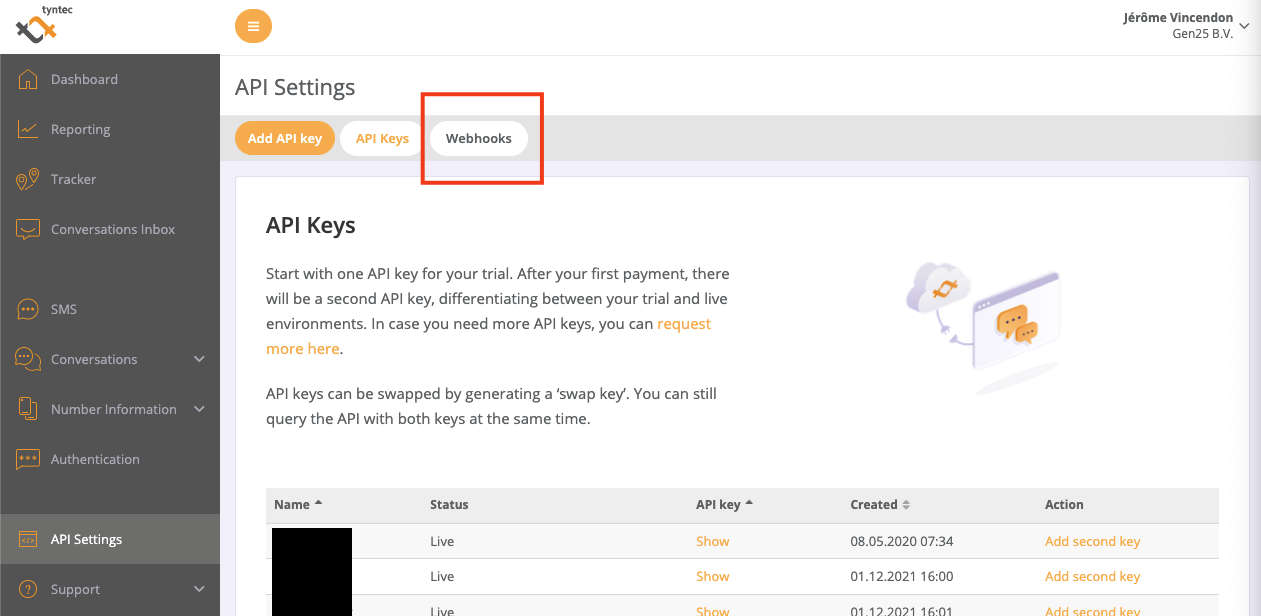Expand the Conversations sidebar submenu
This screenshot has height=616, width=1261.
[x=199, y=359]
